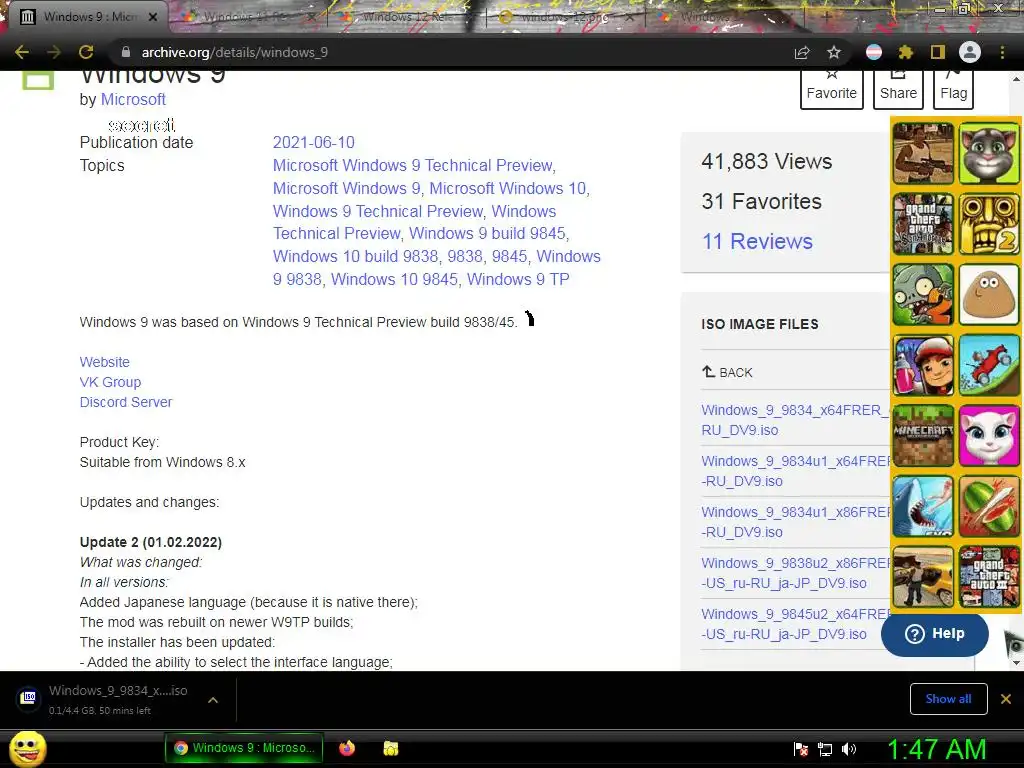Open the VK Group link
Image resolution: width=1024 pixels, height=768 pixels.
[x=110, y=382]
